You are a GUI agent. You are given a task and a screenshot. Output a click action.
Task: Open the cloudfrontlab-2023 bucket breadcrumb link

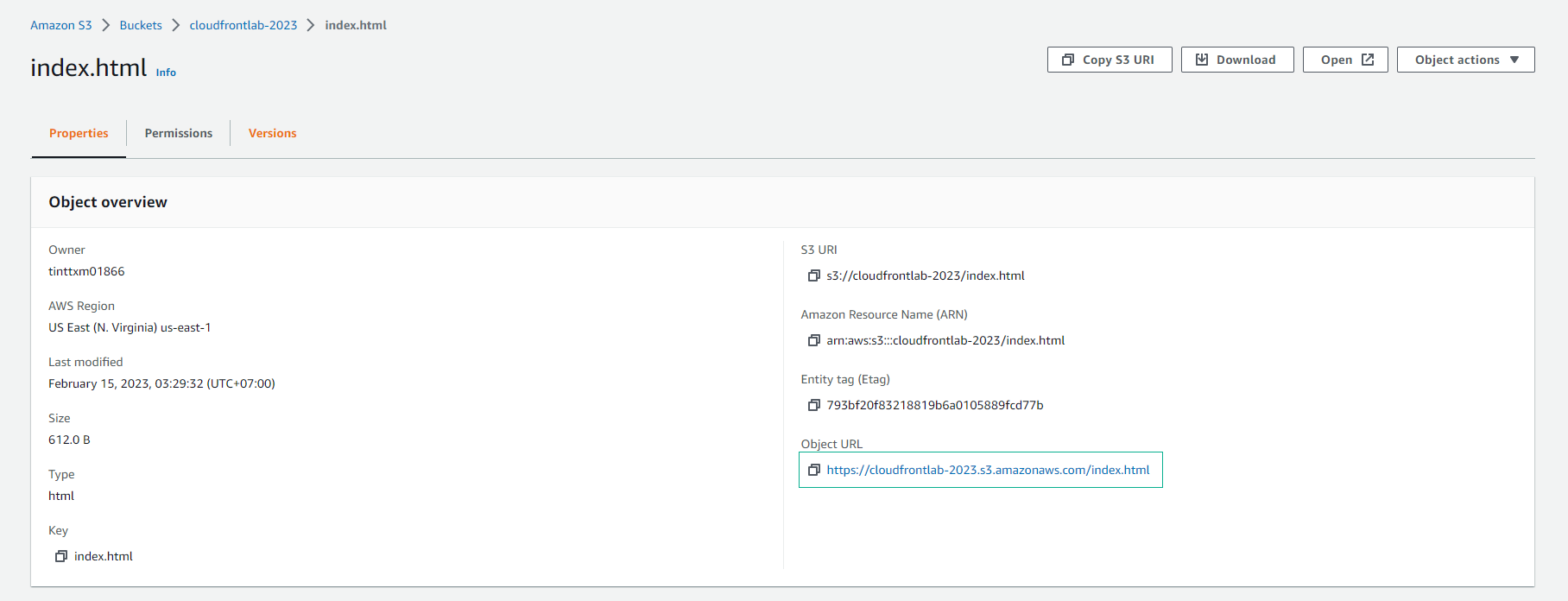pos(243,25)
